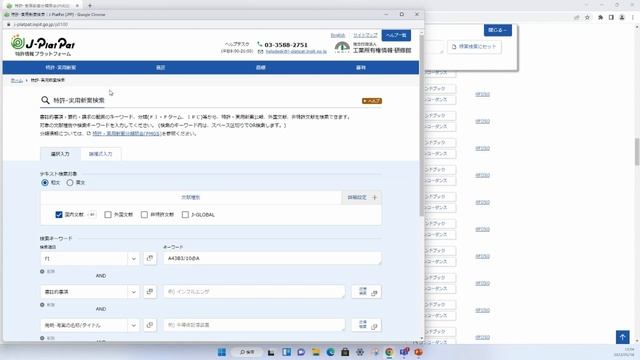Click the remove icon below the FI row

(x=42, y=271)
